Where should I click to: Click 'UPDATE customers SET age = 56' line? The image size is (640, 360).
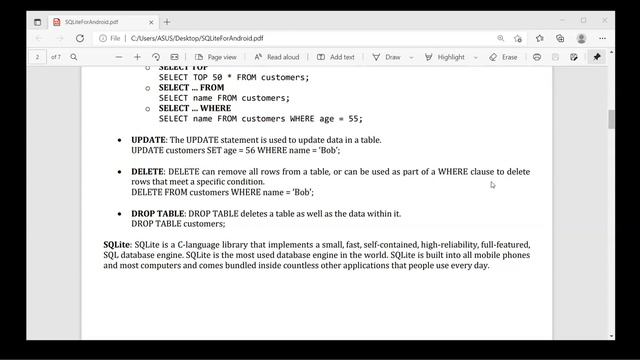(x=236, y=150)
